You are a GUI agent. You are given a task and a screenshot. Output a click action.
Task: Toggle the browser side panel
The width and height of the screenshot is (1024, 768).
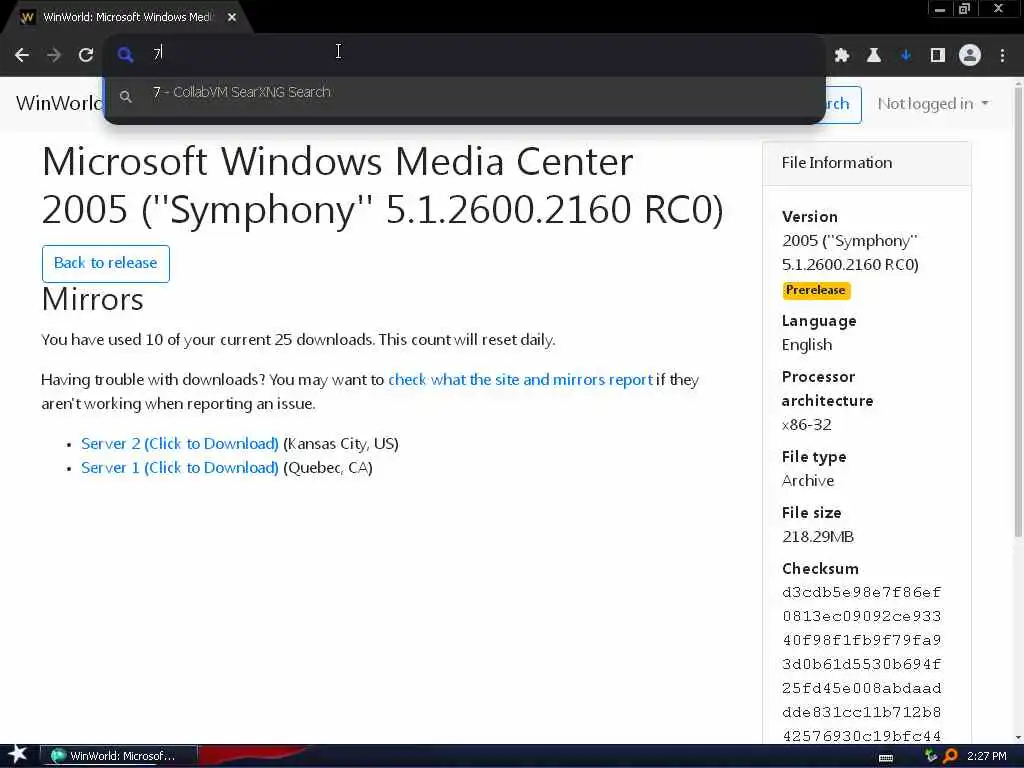point(938,56)
